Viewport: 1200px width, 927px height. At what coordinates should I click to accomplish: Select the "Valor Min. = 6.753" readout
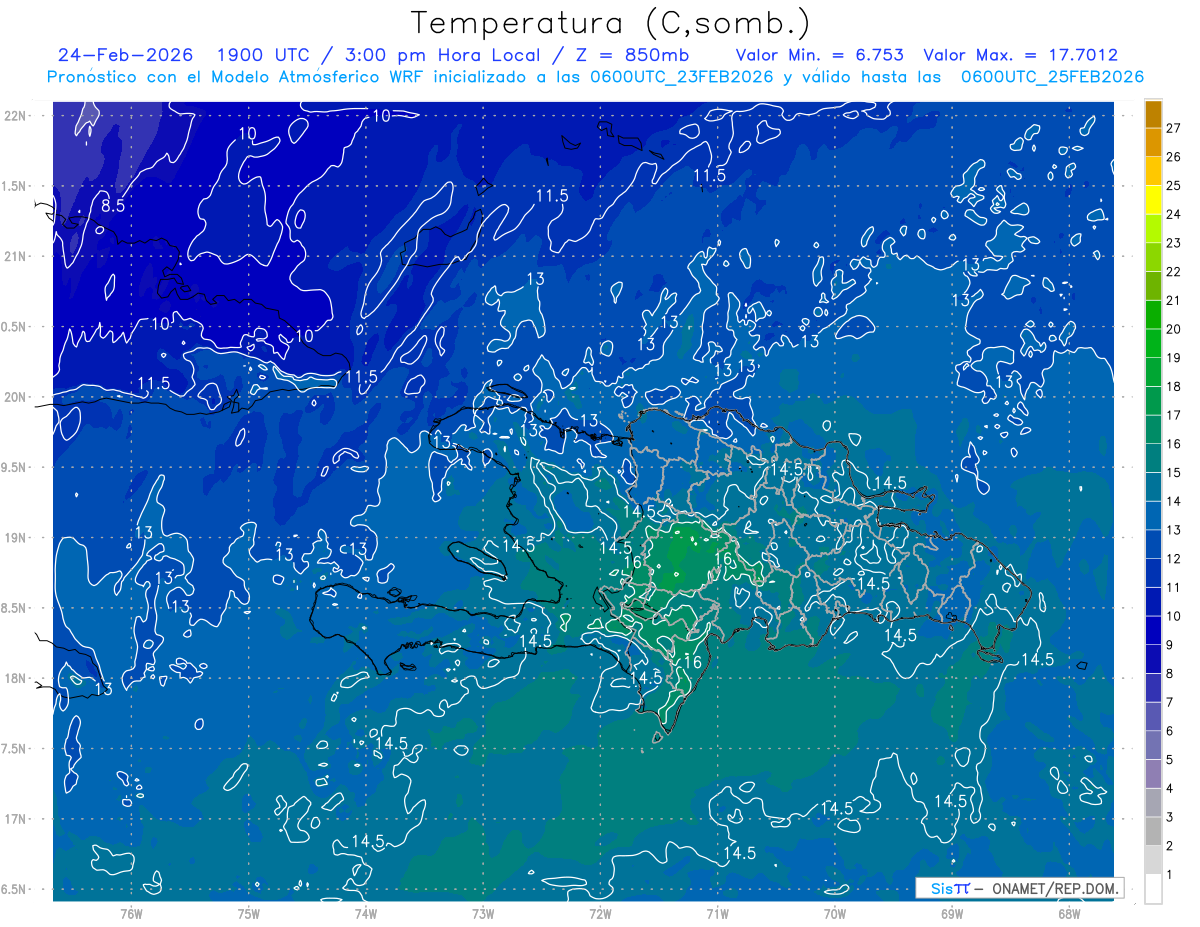820,55
